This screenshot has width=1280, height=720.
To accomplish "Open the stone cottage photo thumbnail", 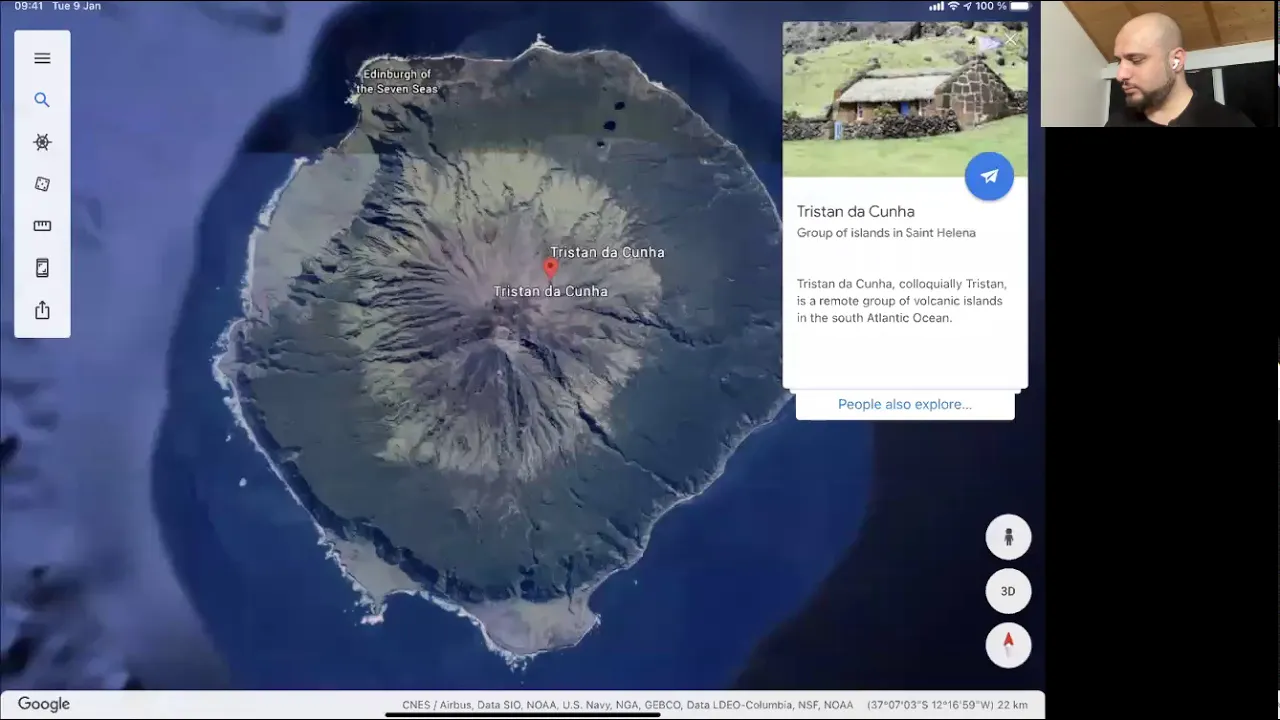I will tap(905, 99).
